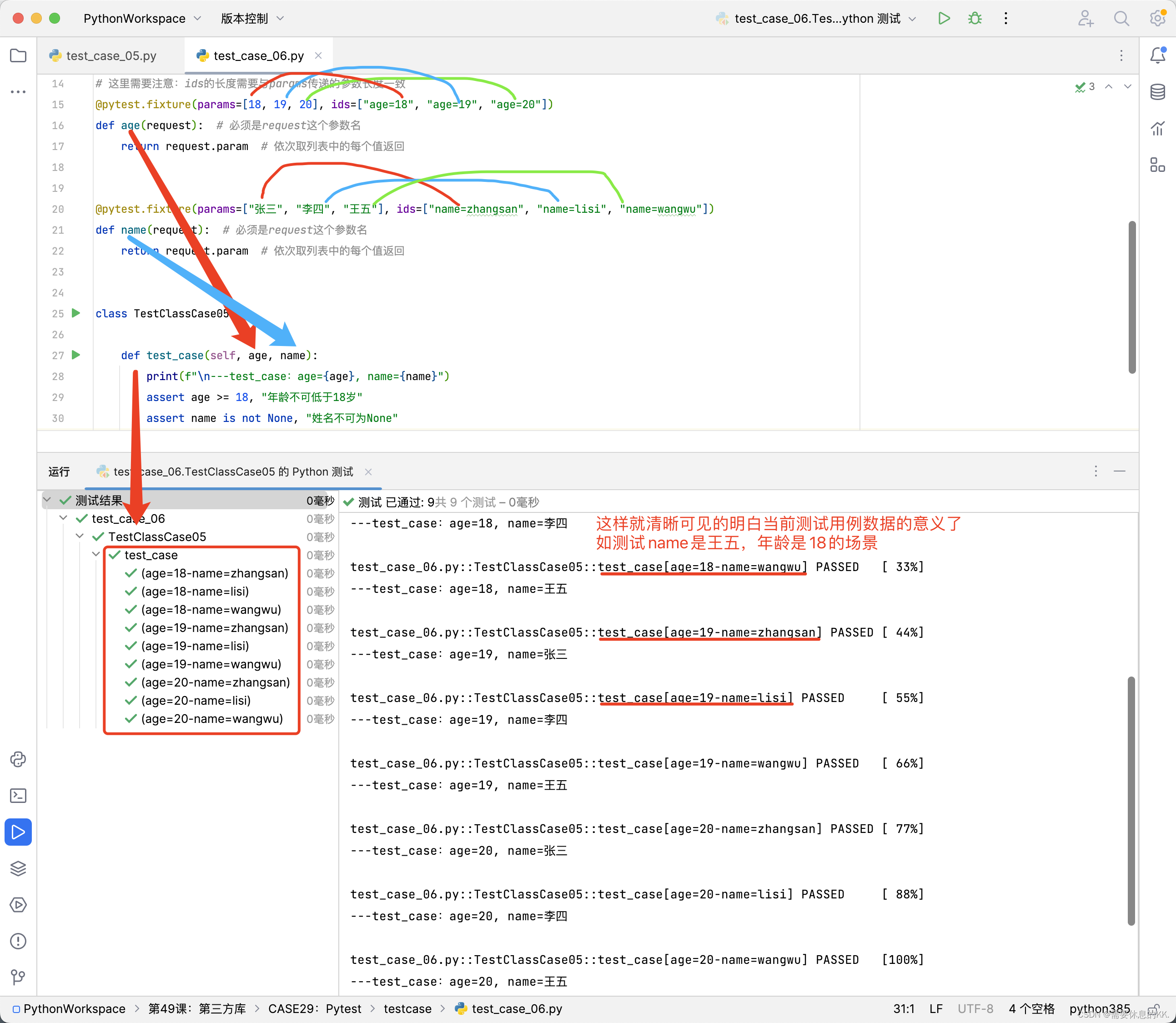Close the test_case_06.py editor tab
Viewport: 1176px width, 1023px height.
[x=318, y=55]
